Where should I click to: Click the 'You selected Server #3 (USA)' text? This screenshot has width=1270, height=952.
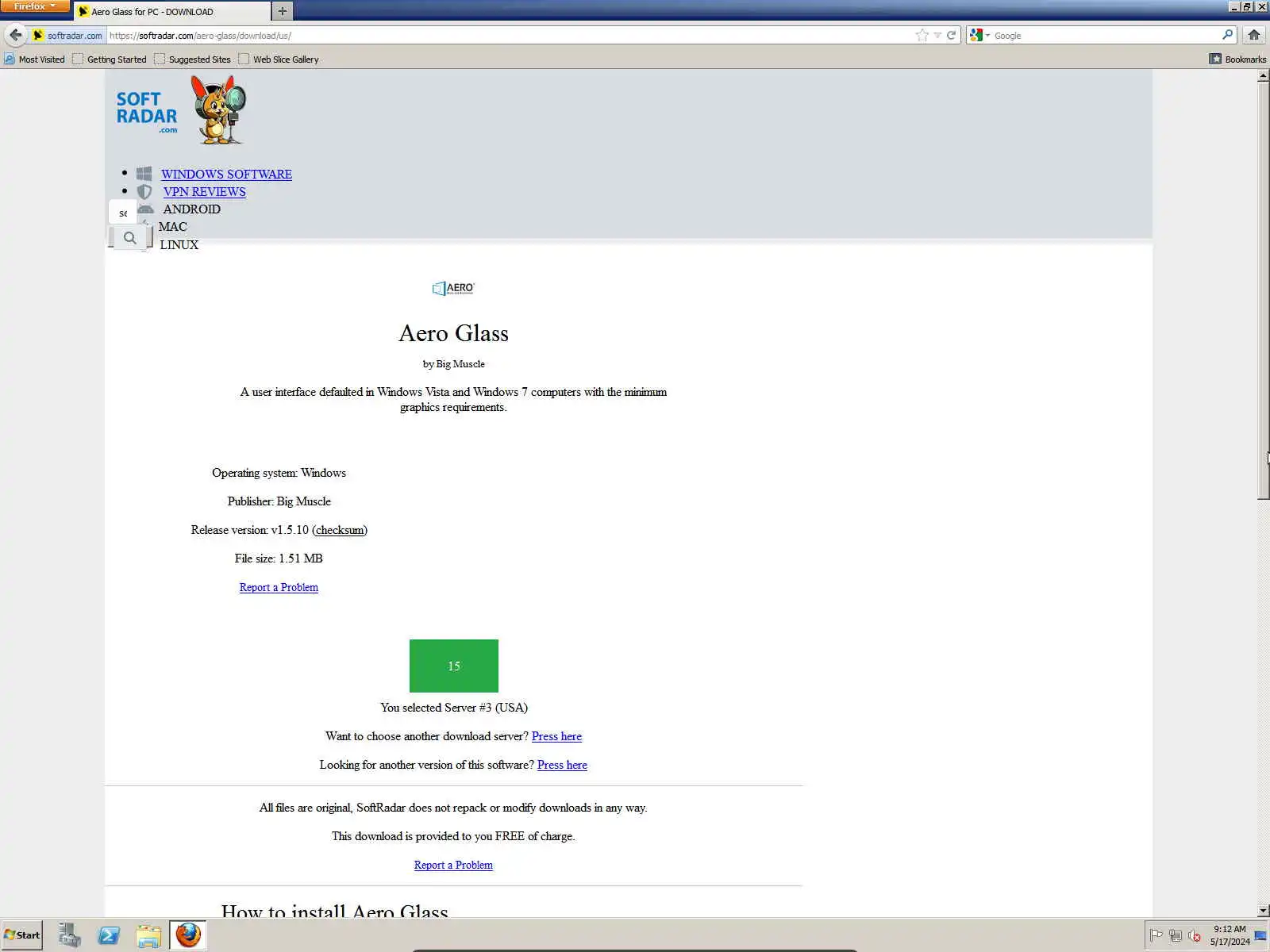[454, 708]
